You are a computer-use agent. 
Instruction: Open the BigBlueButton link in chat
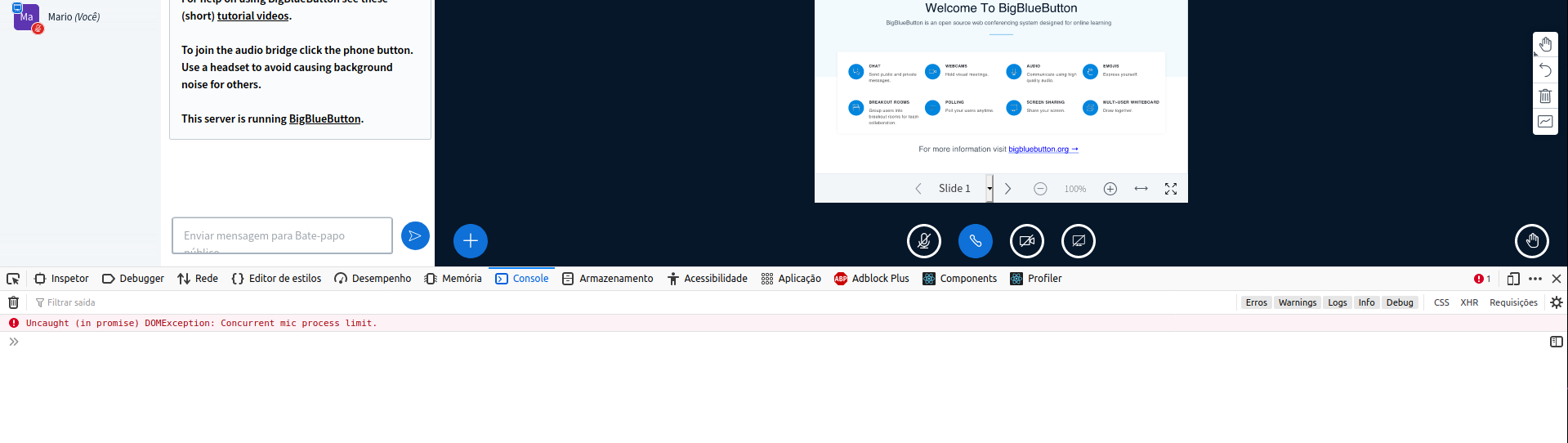324,119
